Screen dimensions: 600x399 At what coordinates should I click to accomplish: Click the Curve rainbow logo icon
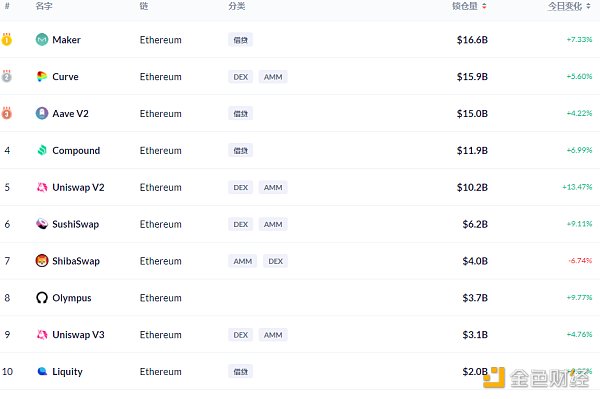pos(42,77)
